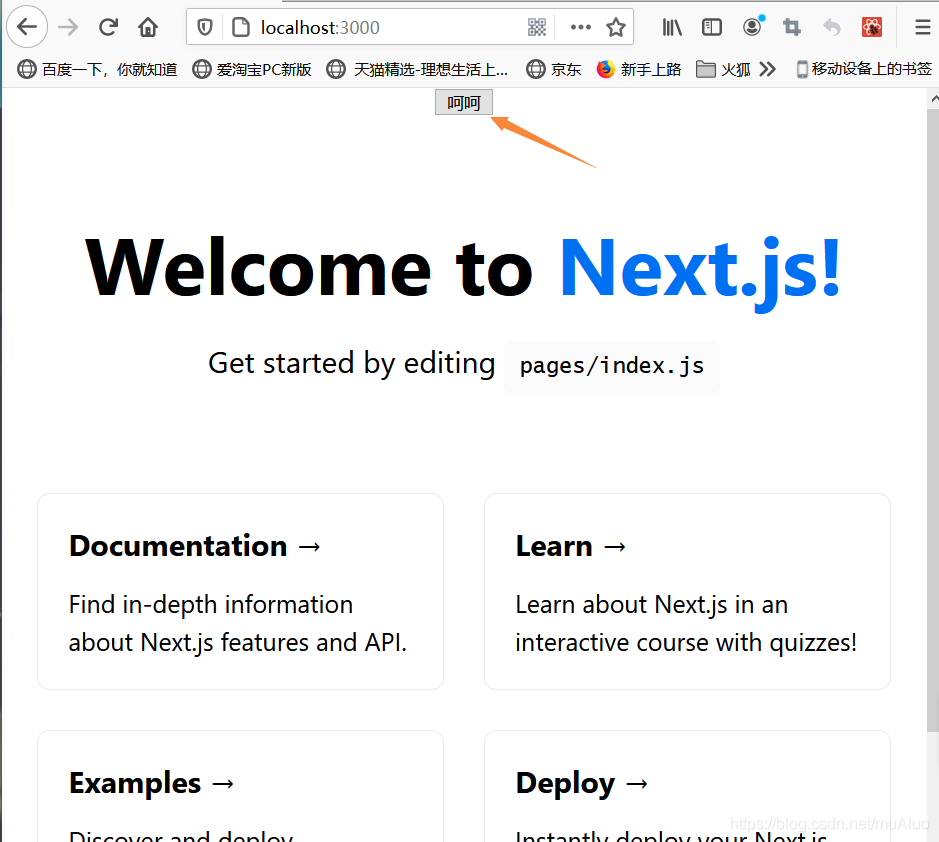
Task: Click the tracking protection shield icon
Action: (x=204, y=27)
